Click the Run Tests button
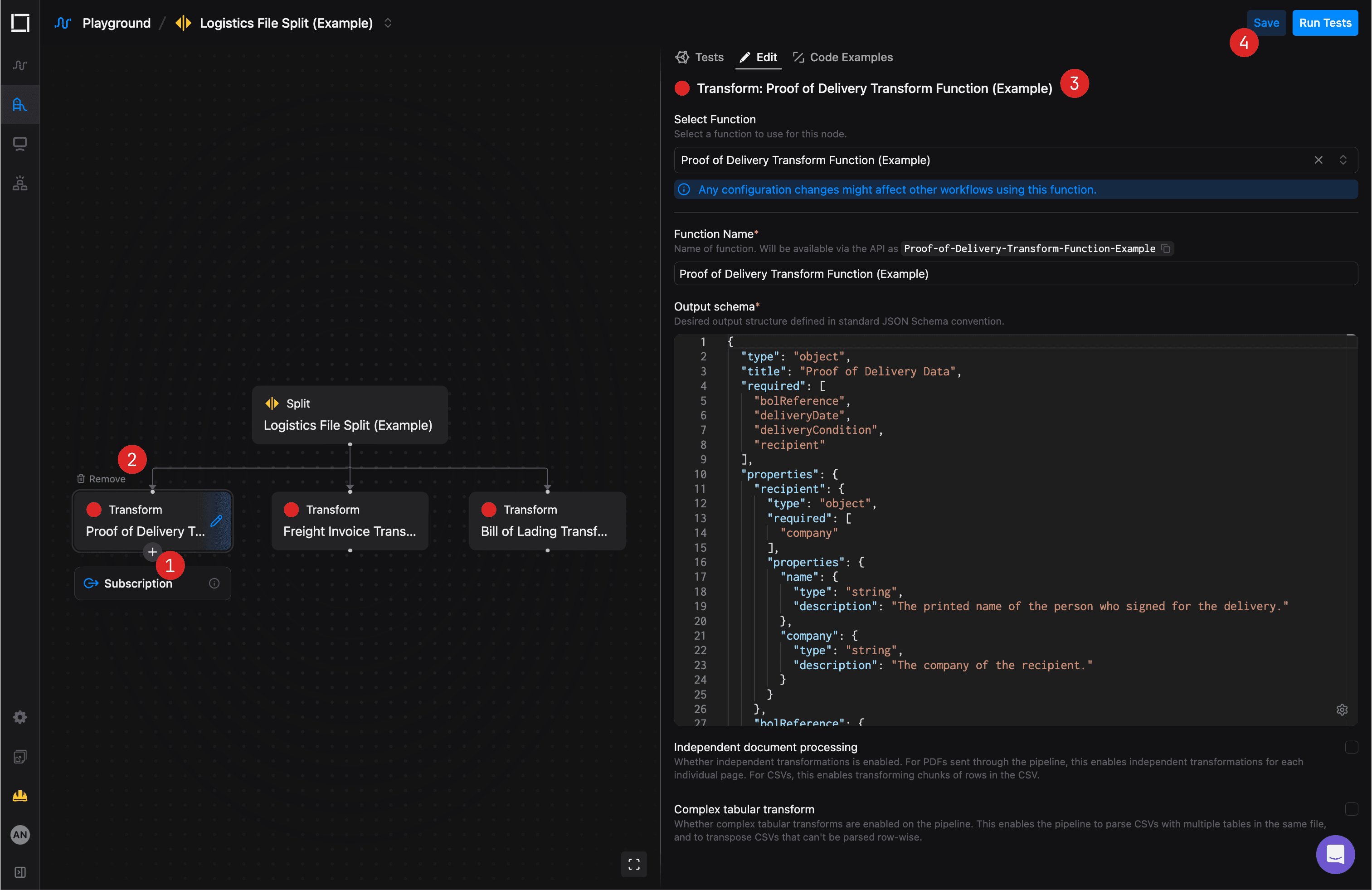The width and height of the screenshot is (1372, 890). click(1325, 23)
